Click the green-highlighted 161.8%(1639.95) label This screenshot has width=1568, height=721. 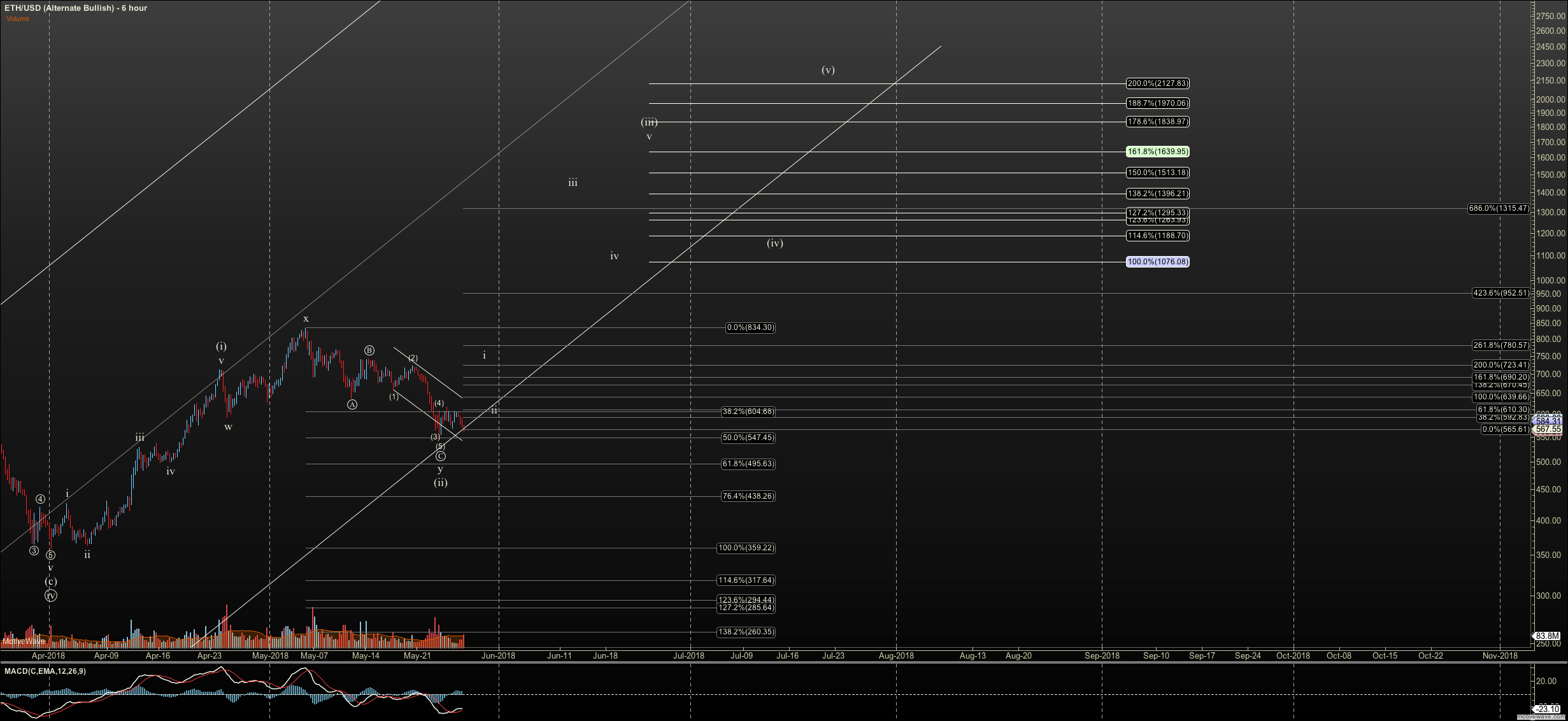(x=1157, y=152)
